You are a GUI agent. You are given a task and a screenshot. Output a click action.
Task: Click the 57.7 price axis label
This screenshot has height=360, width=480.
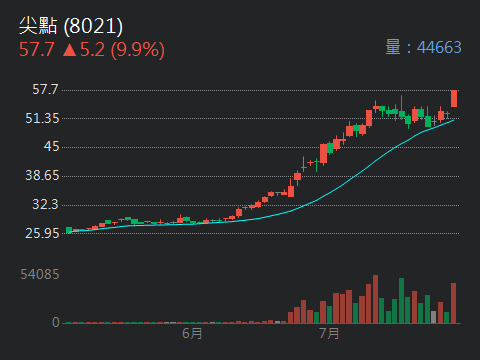click(x=45, y=89)
